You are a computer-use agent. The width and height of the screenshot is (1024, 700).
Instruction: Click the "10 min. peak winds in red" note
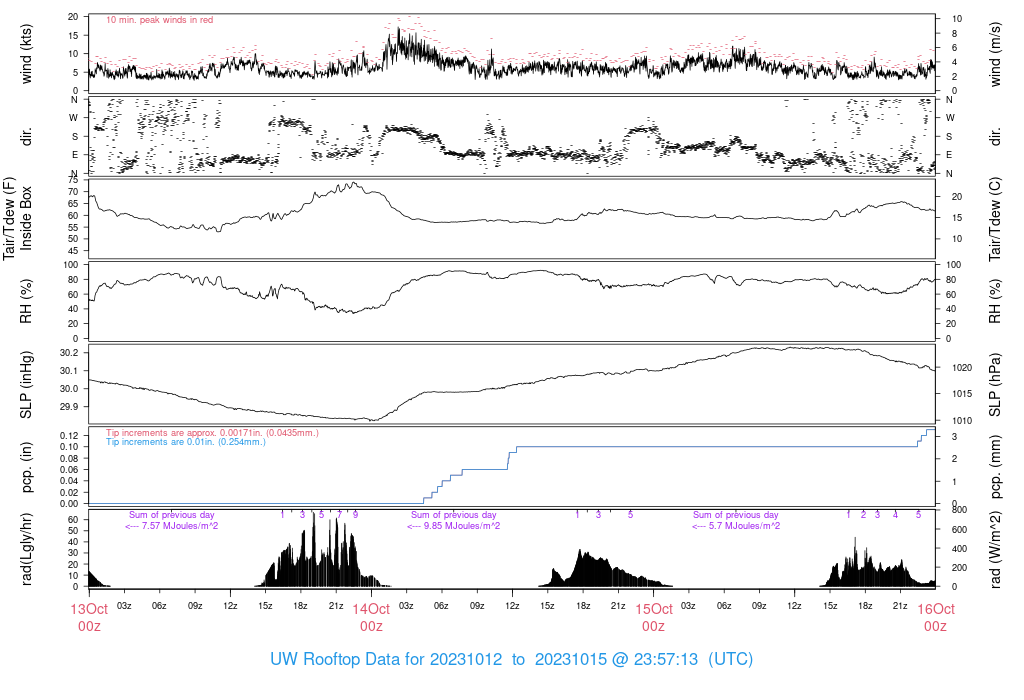click(159, 20)
